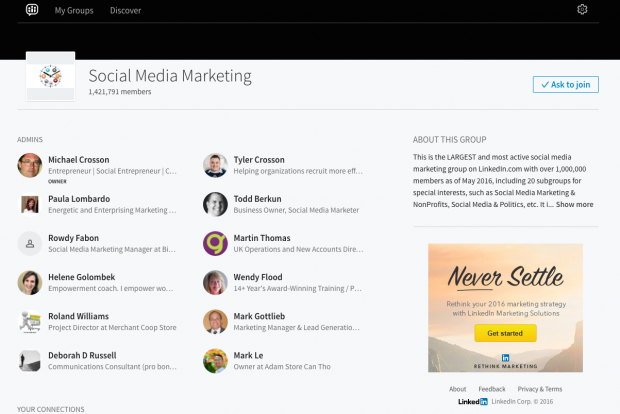Open the About footer link
This screenshot has width=620, height=414.
point(457,389)
